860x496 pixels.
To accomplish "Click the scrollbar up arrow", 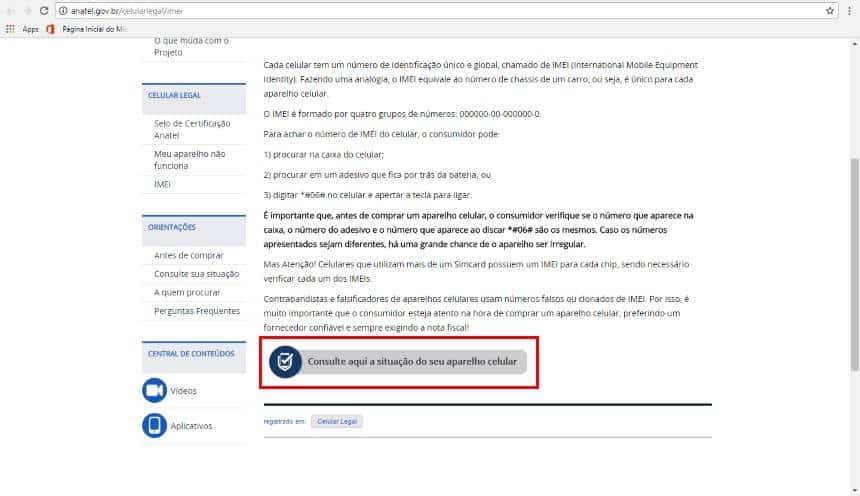I will point(855,44).
